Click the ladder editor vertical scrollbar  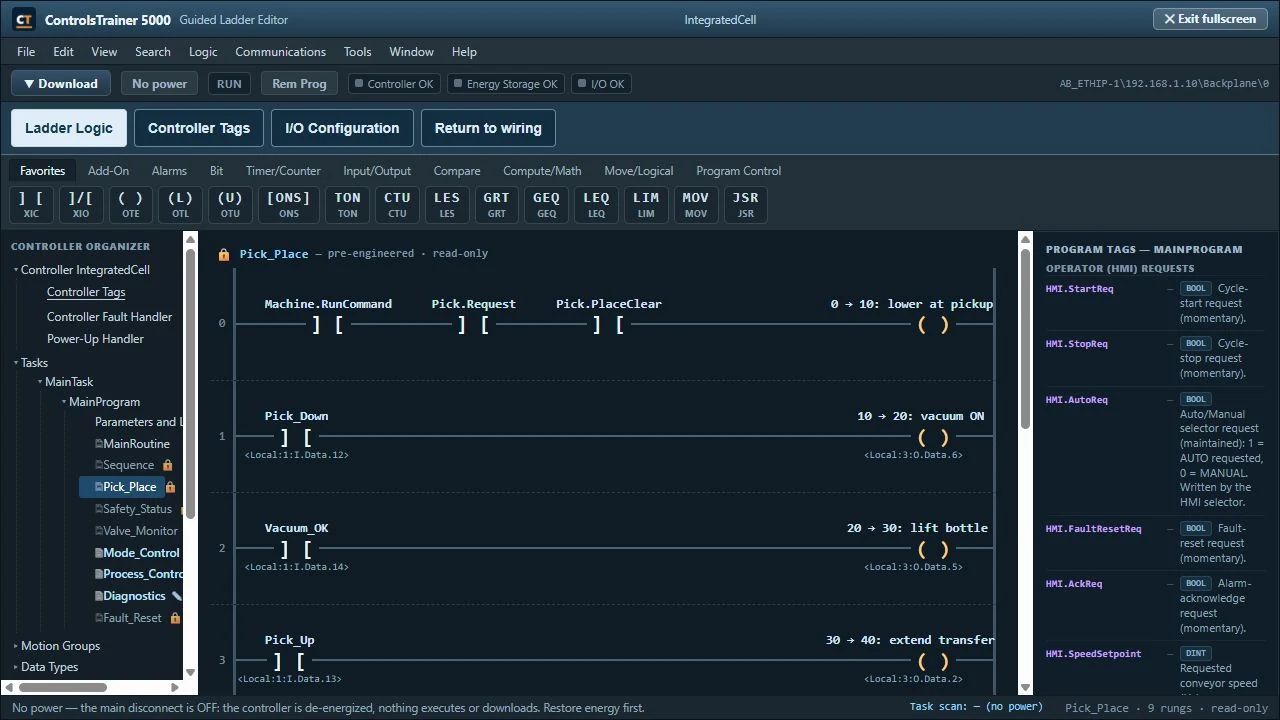click(x=1025, y=340)
